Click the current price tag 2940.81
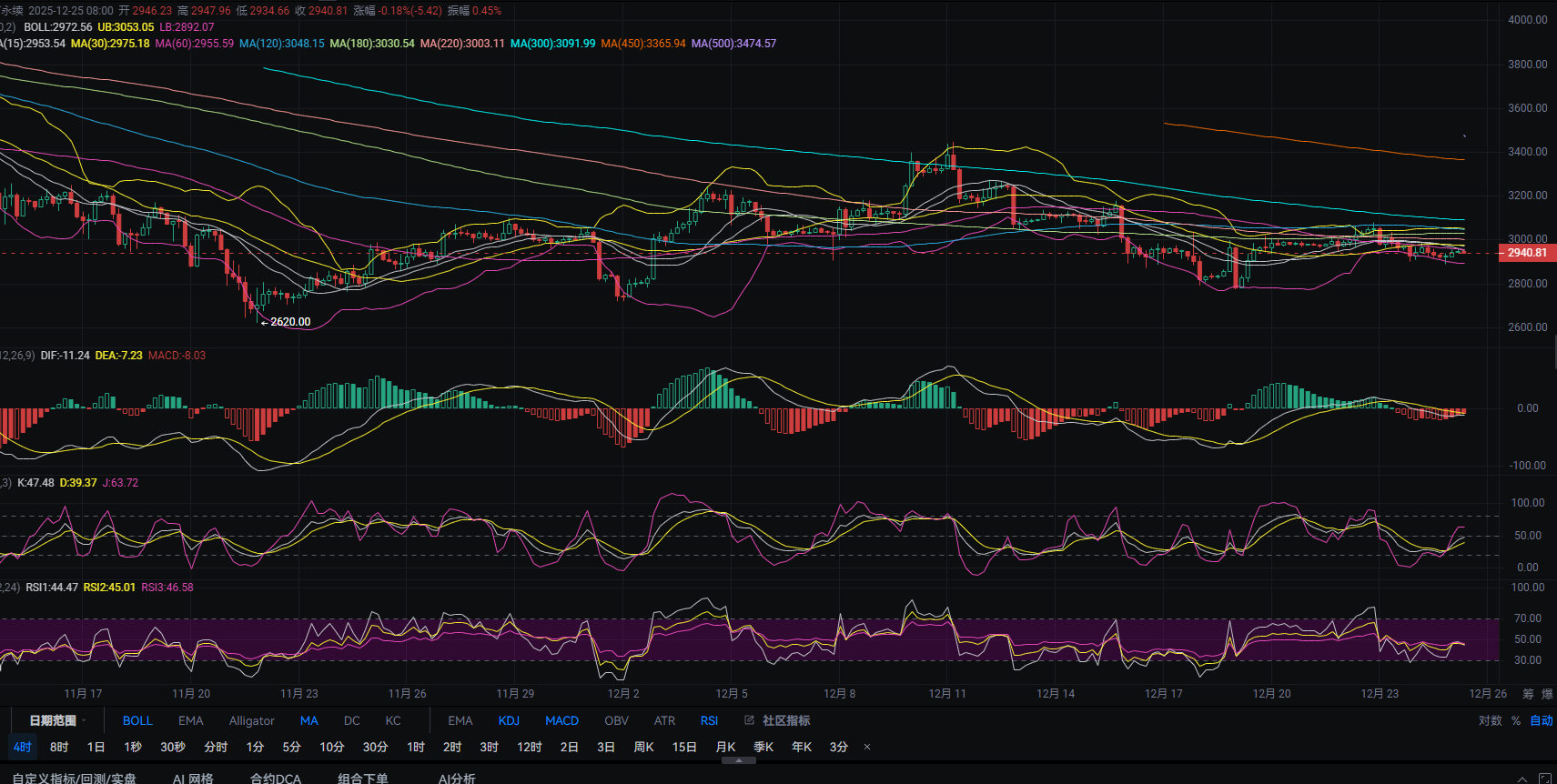Image resolution: width=1557 pixels, height=784 pixels. coord(1526,253)
